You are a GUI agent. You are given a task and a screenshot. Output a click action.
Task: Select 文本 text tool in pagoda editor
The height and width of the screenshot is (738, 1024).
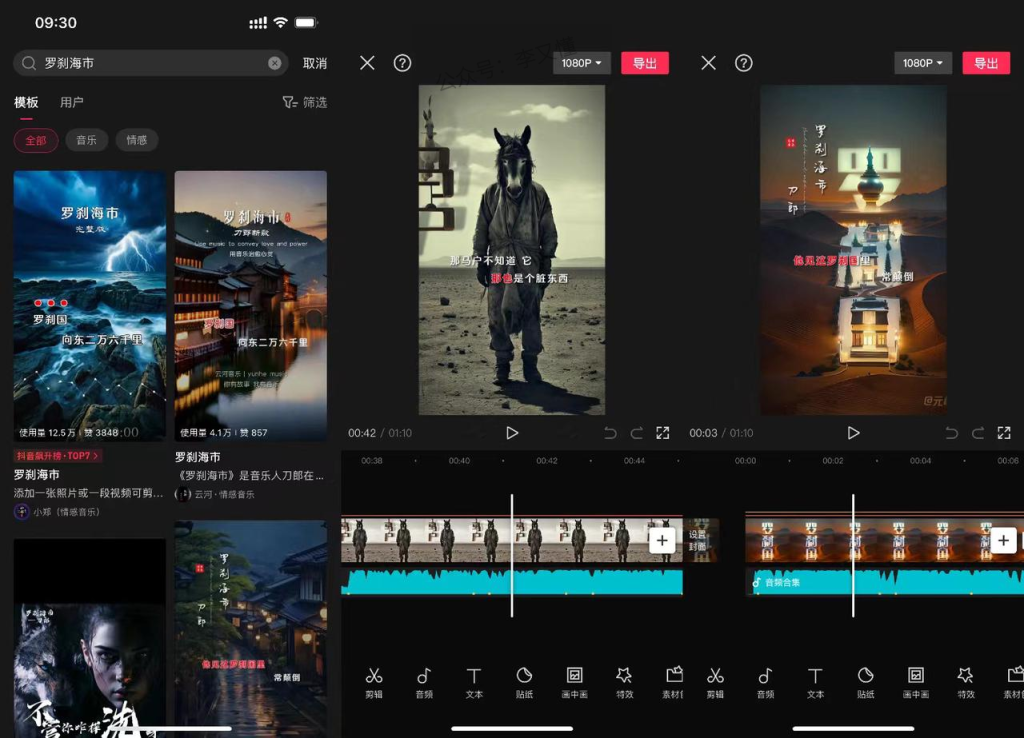815,682
